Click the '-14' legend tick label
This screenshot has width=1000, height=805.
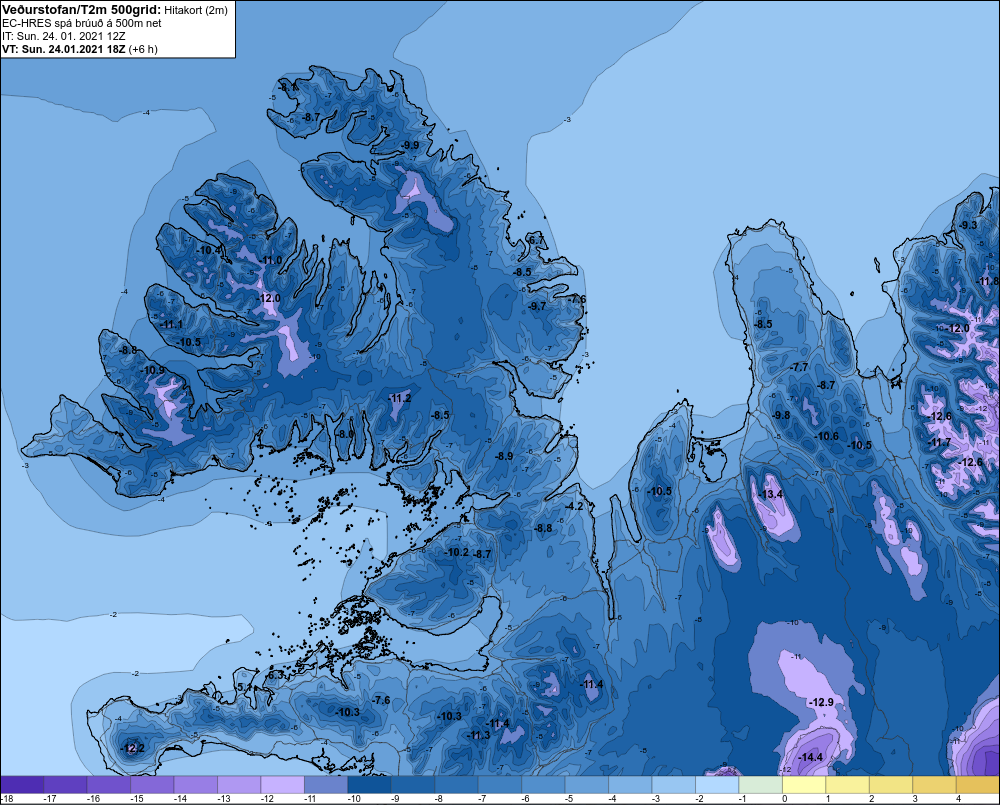tap(180, 799)
